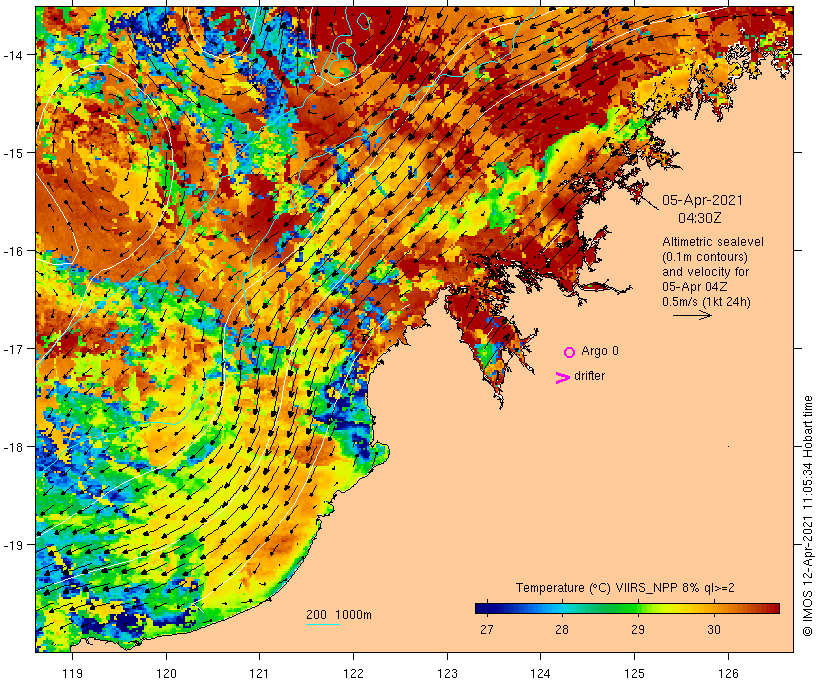Screen dimensions: 820x680
Task: Click the color bar value '30'
Action: click(x=714, y=629)
